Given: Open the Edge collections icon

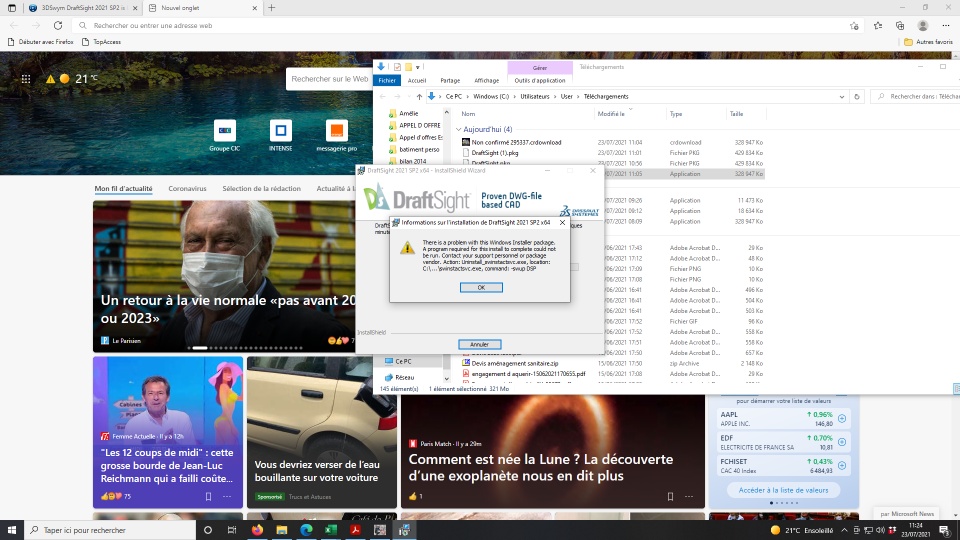Looking at the screenshot, I should (x=900, y=26).
